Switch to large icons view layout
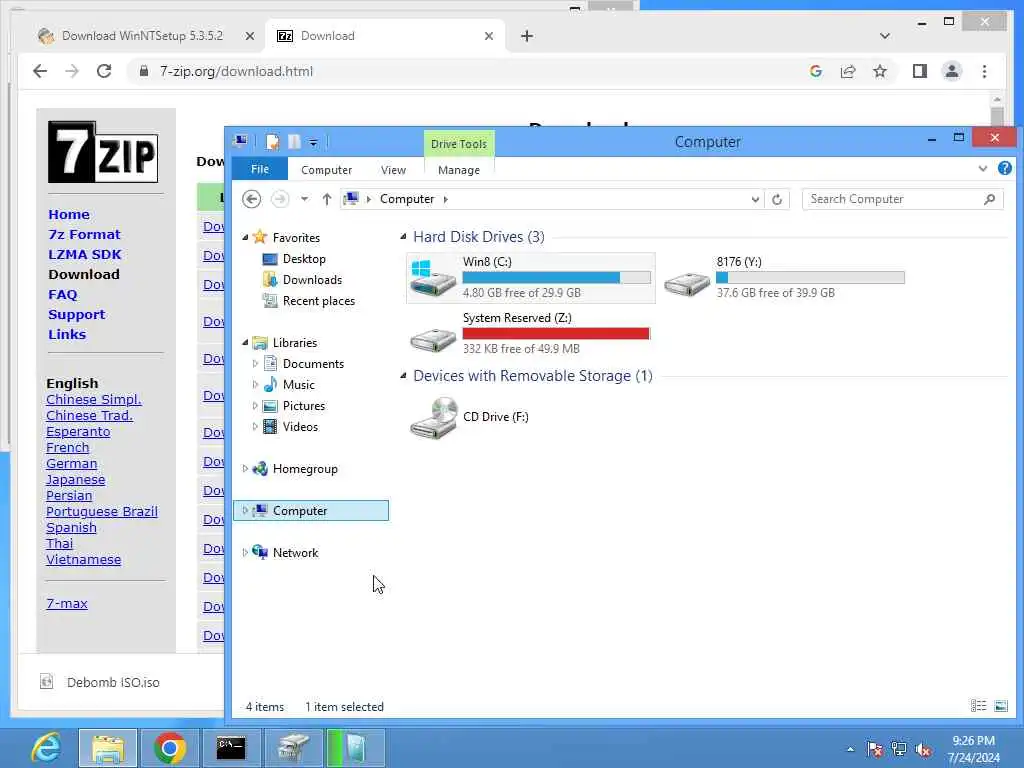 [1000, 705]
